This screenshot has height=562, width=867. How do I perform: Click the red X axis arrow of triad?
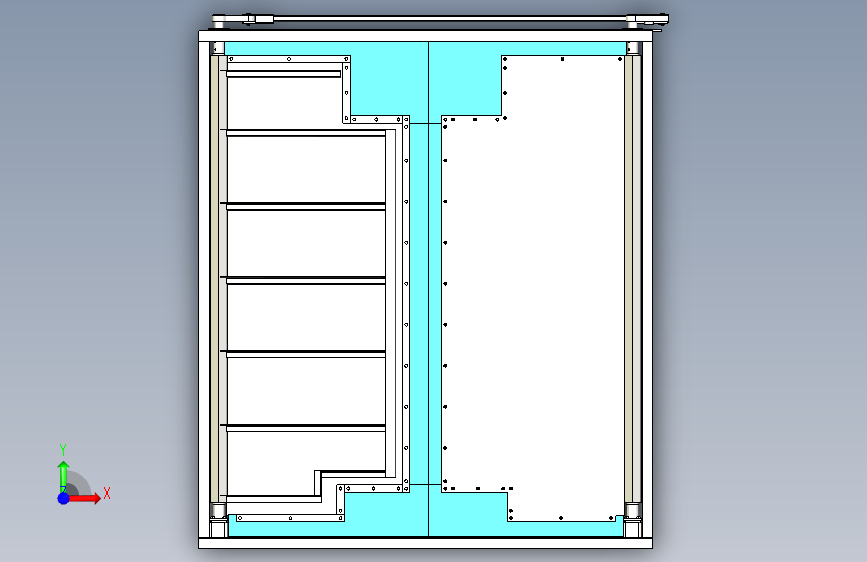pos(84,498)
